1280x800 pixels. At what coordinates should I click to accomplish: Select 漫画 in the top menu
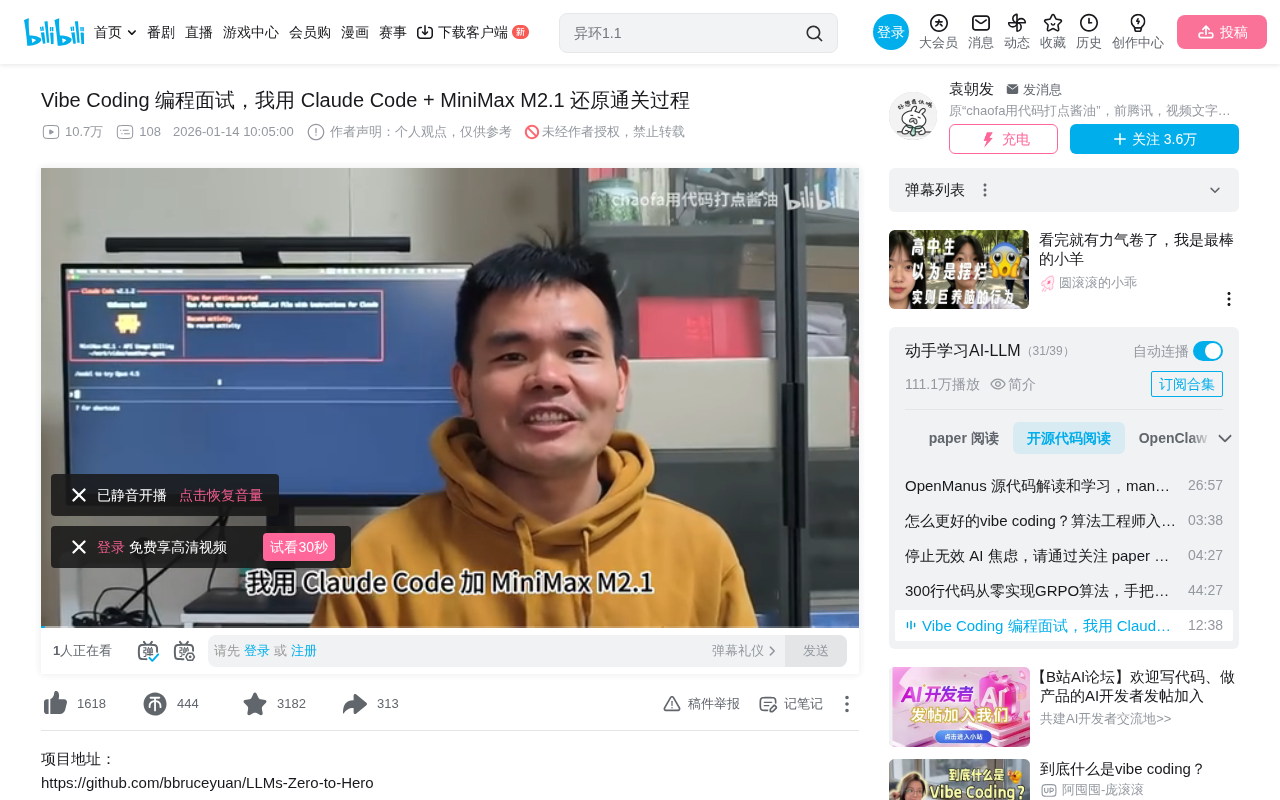pyautogui.click(x=355, y=32)
